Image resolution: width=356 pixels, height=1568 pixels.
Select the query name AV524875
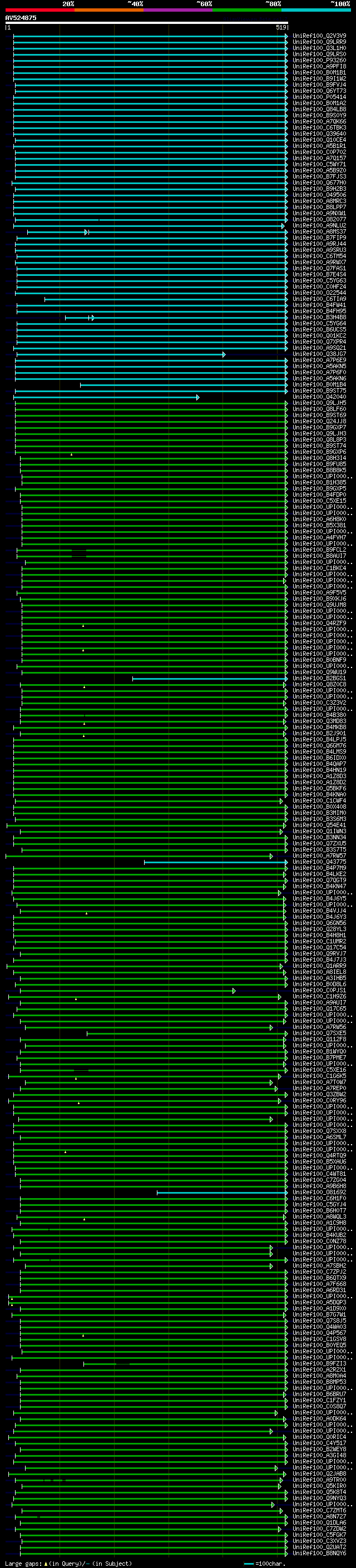click(x=21, y=18)
